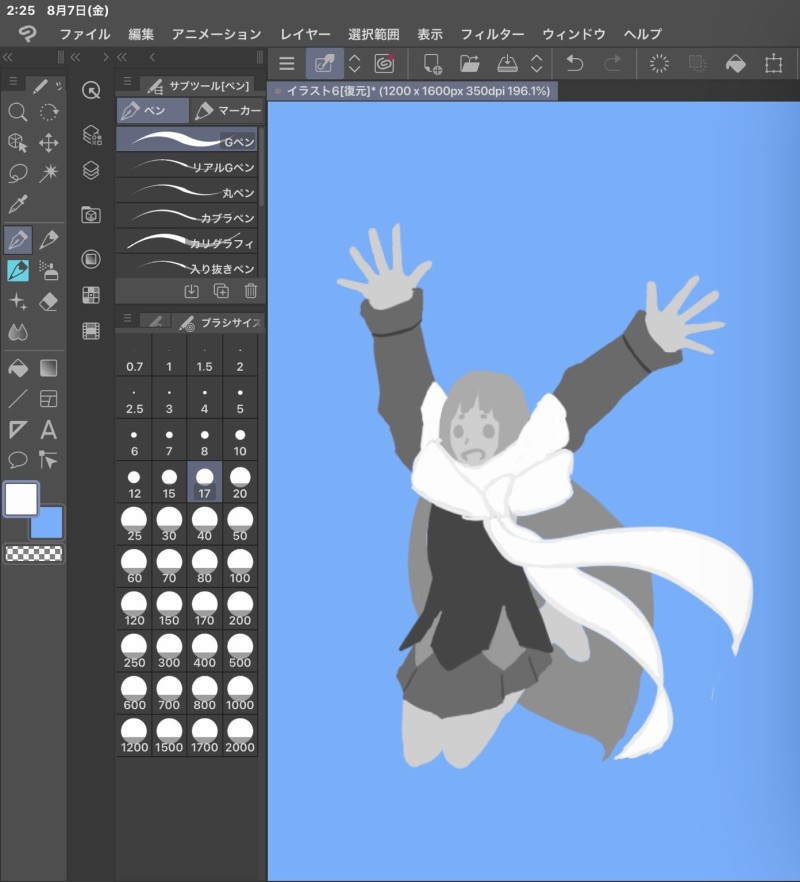Open the Move layer tool

[x=48, y=143]
